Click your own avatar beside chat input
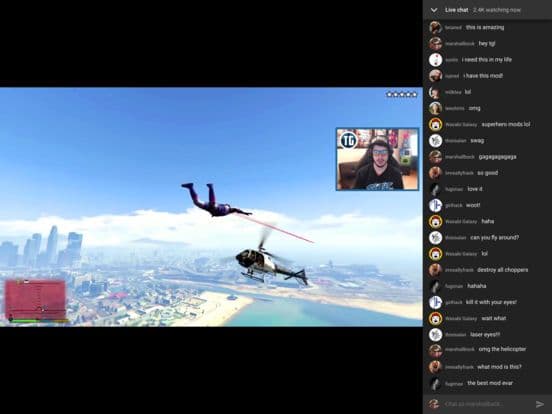The width and height of the screenshot is (552, 414). [434, 404]
